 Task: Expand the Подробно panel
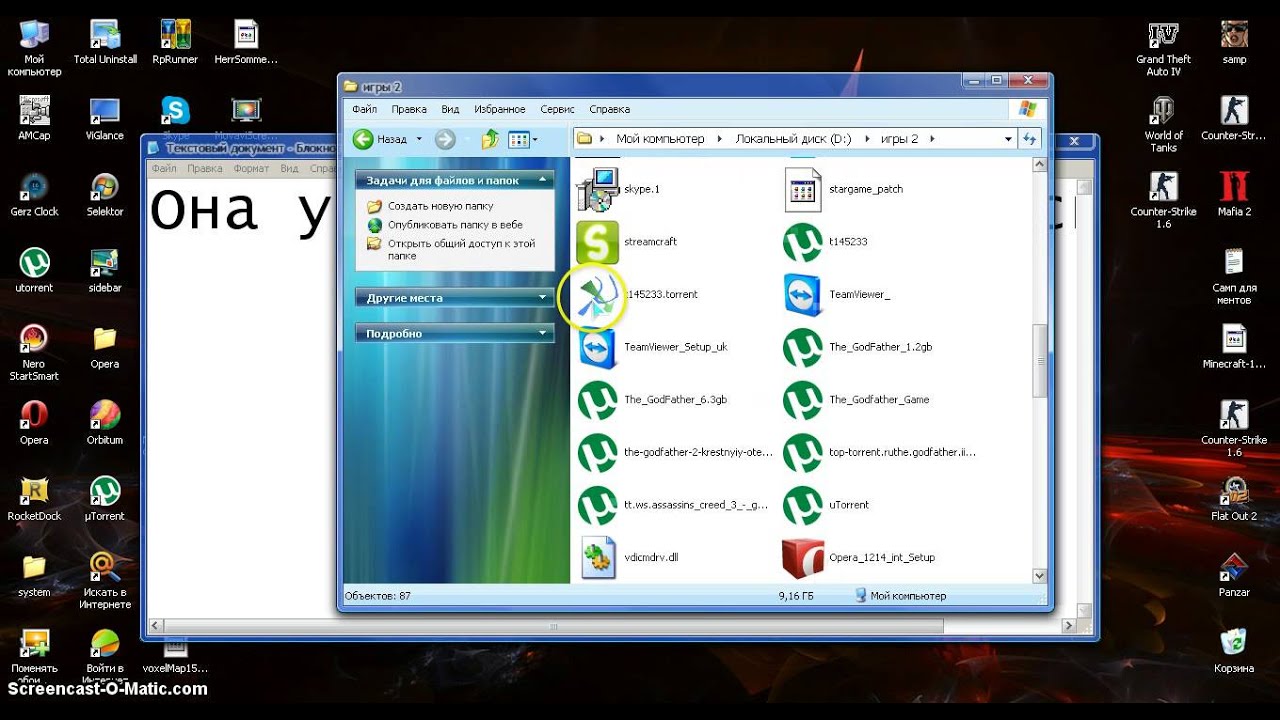pos(544,333)
